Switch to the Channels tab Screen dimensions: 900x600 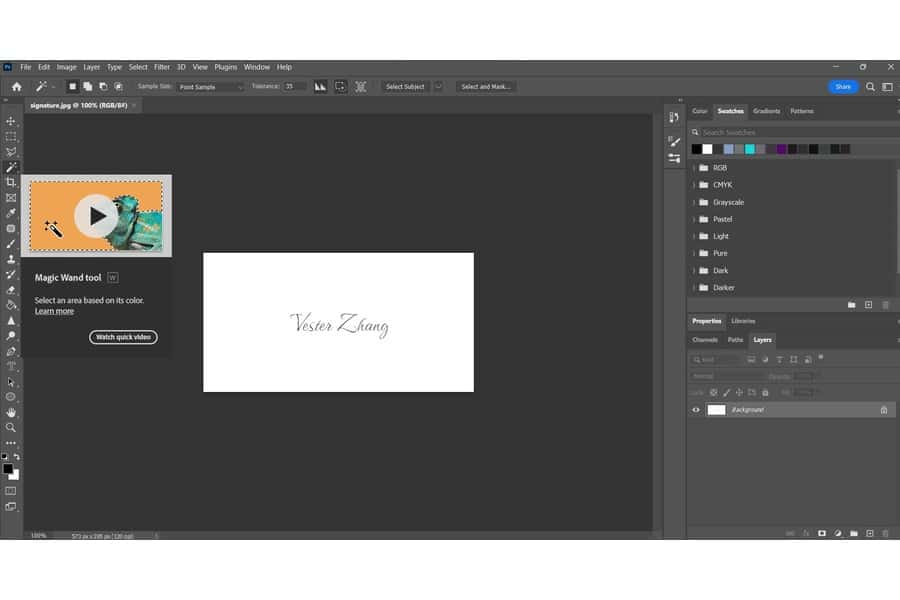(705, 340)
